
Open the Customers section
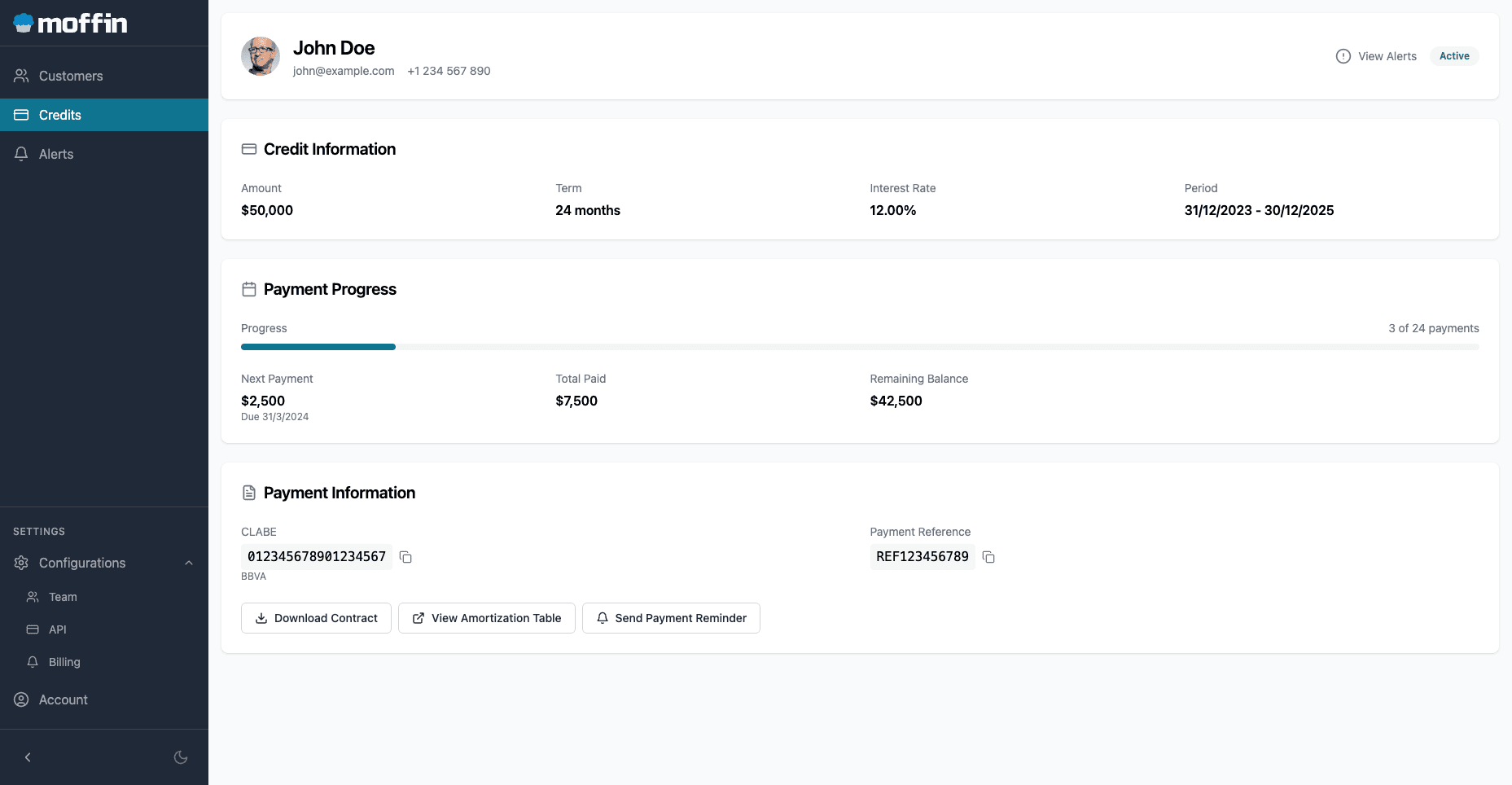click(x=71, y=76)
